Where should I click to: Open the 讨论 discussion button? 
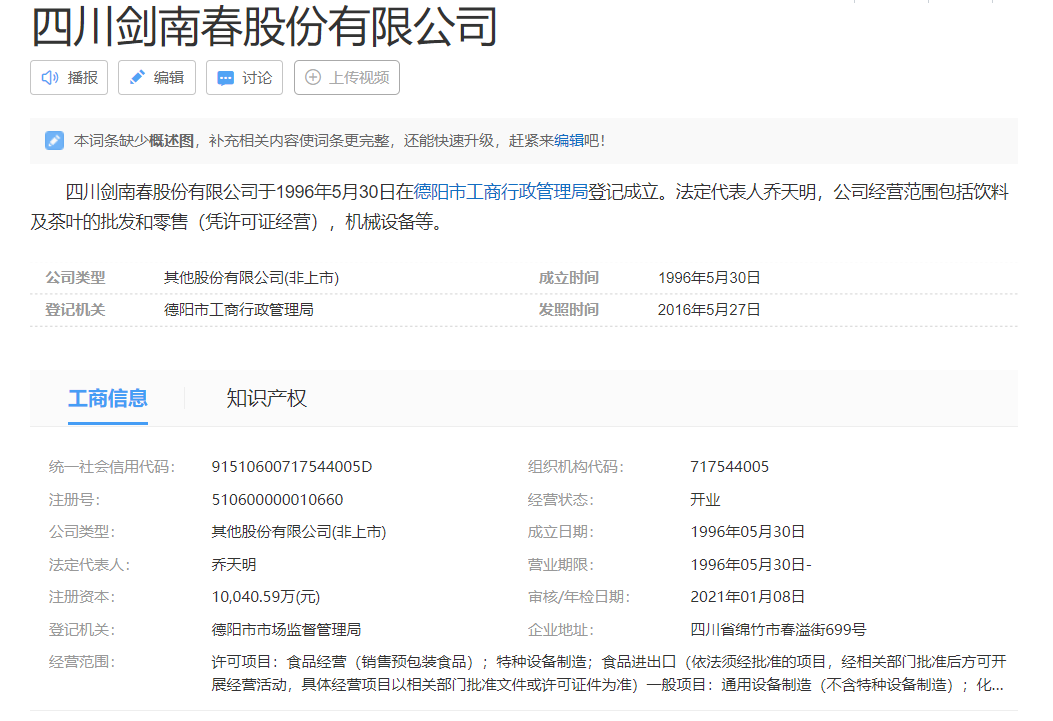[x=244, y=78]
